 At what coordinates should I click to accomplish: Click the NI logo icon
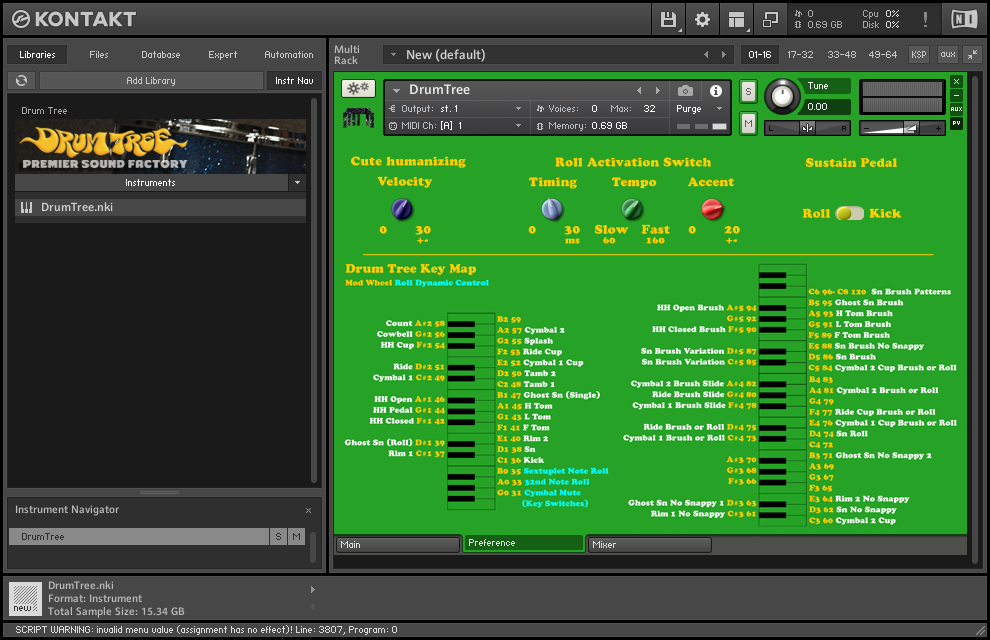pos(964,20)
